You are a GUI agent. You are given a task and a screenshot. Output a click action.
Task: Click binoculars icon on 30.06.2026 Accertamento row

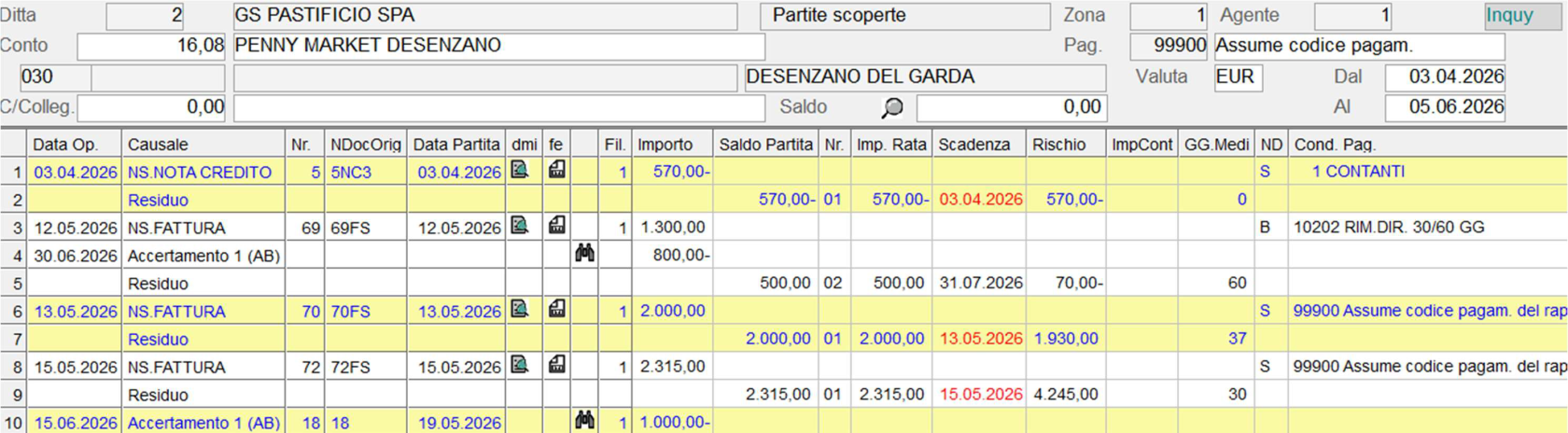(584, 254)
